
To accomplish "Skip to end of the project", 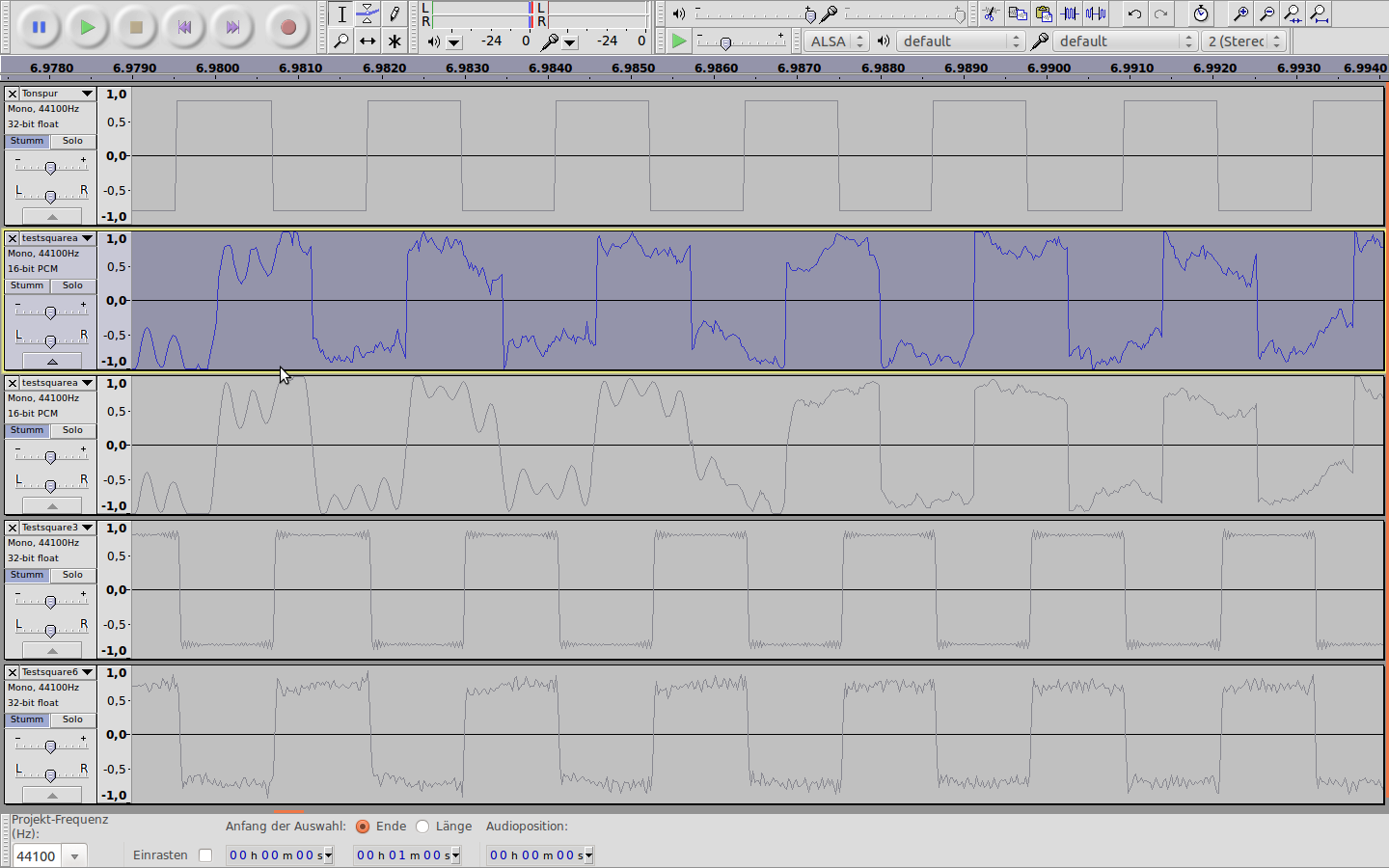I will coord(232,27).
